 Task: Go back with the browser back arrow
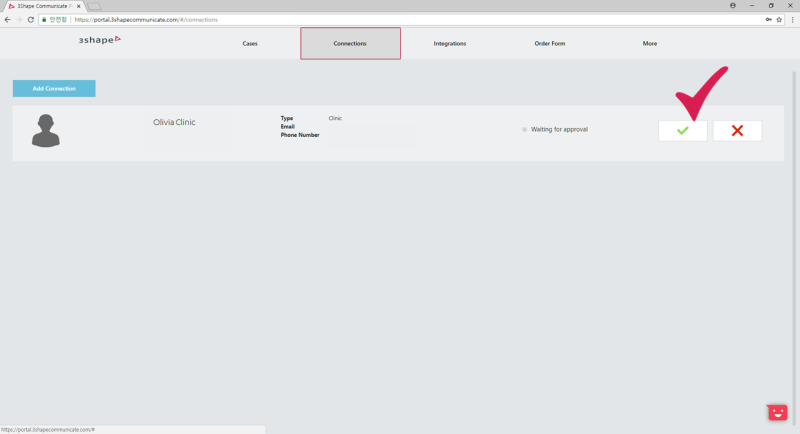tap(7, 19)
